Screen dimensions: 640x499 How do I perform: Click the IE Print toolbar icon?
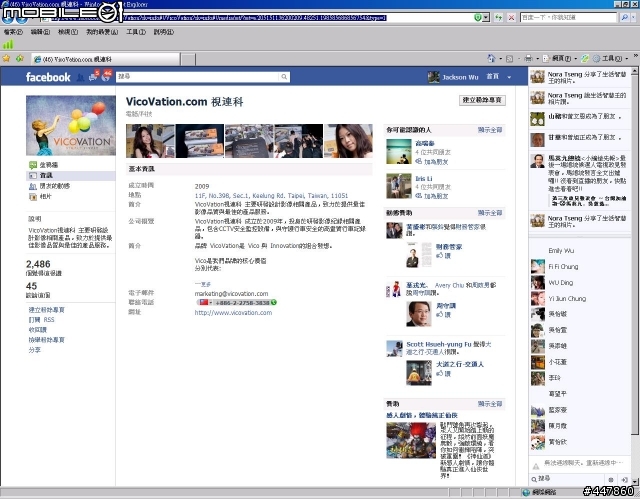tap(529, 59)
